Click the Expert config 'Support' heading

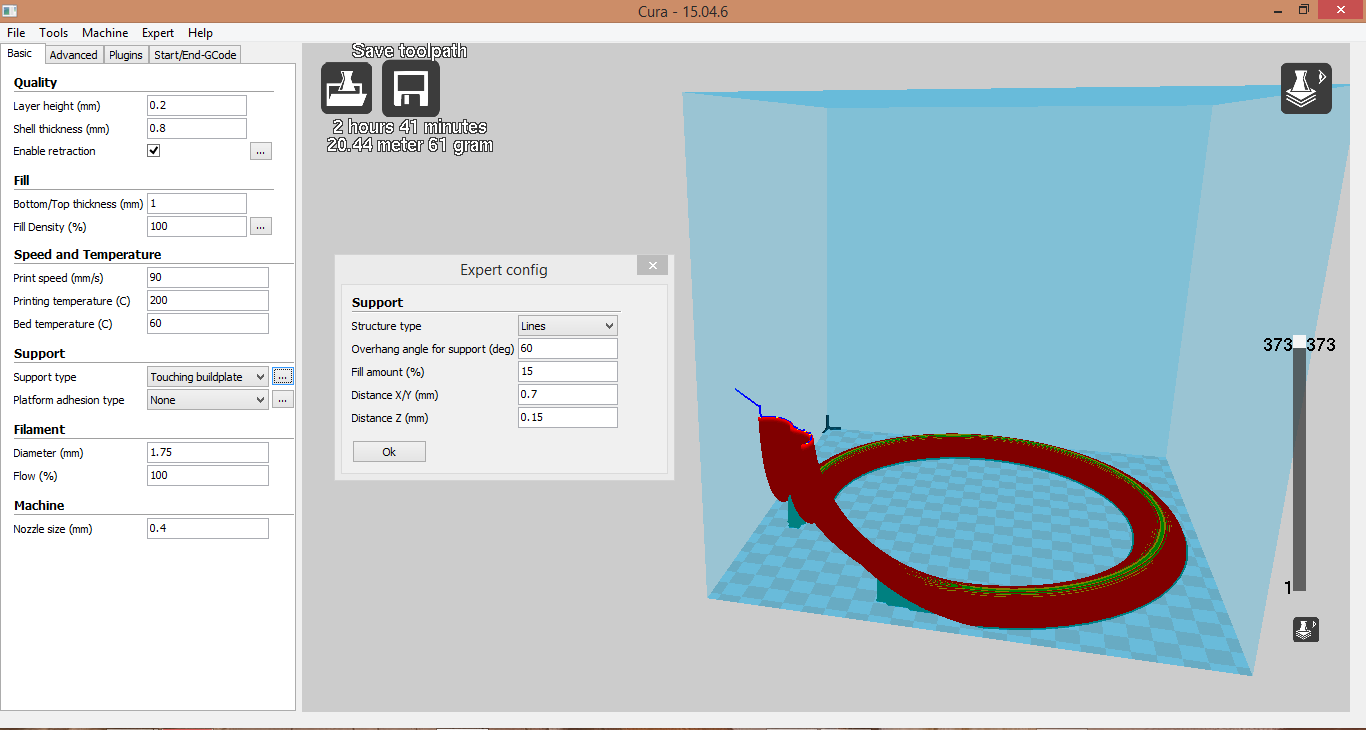[x=377, y=303]
